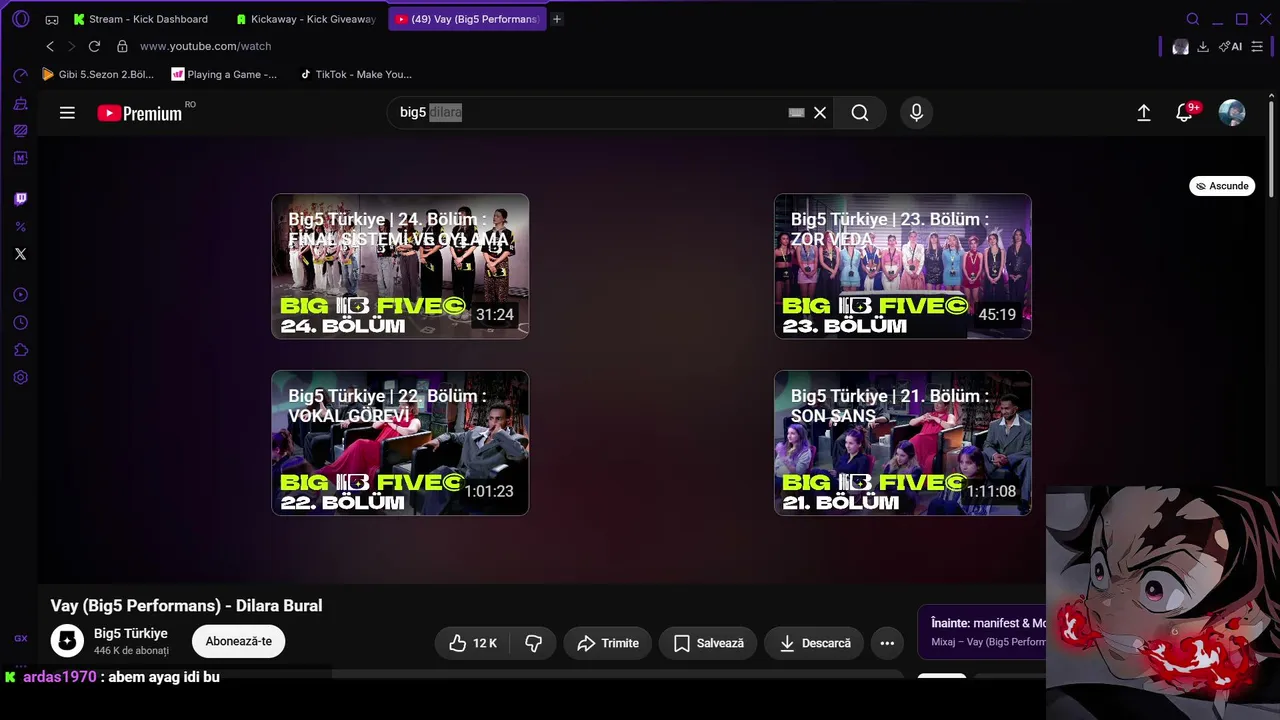
Task: Open the tab search magnifier icon
Action: [1192, 19]
